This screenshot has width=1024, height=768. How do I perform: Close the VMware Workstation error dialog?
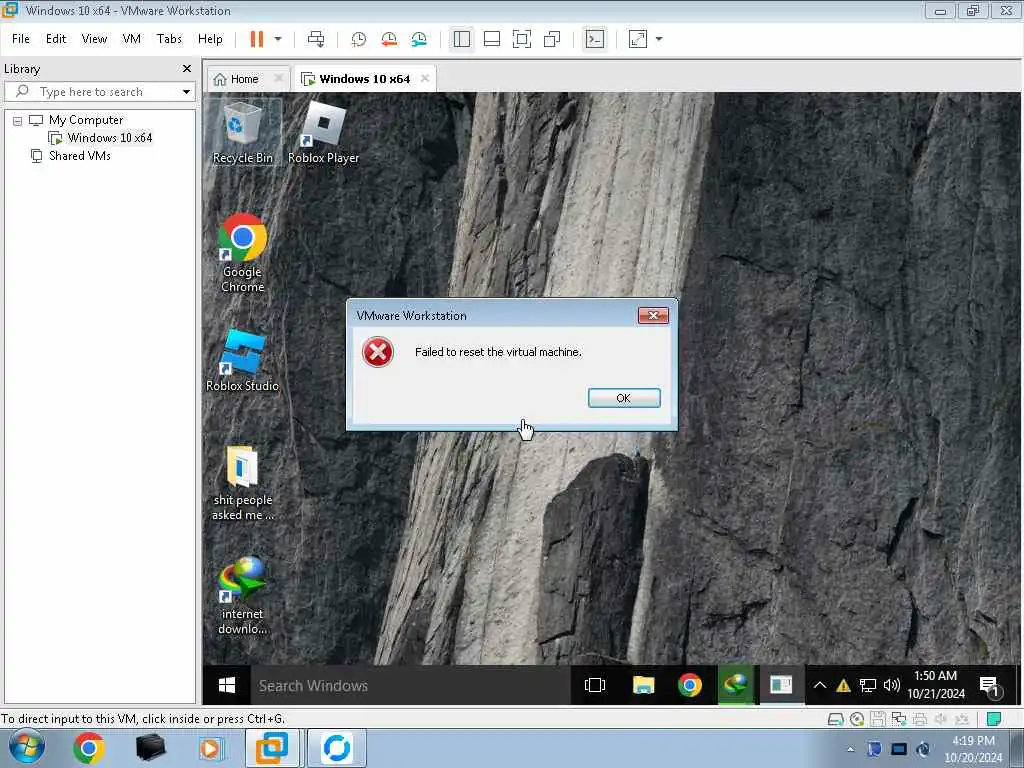coord(652,315)
